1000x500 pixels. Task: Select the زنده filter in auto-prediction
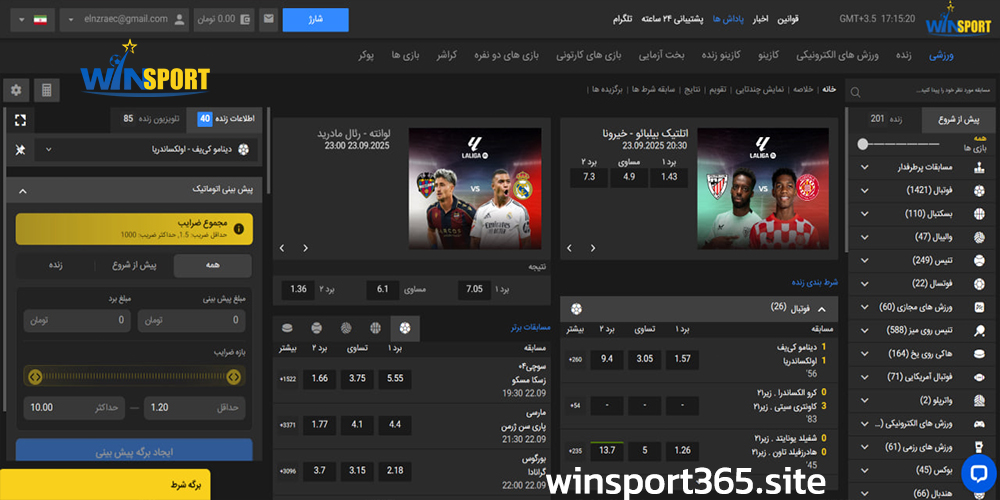(56, 265)
